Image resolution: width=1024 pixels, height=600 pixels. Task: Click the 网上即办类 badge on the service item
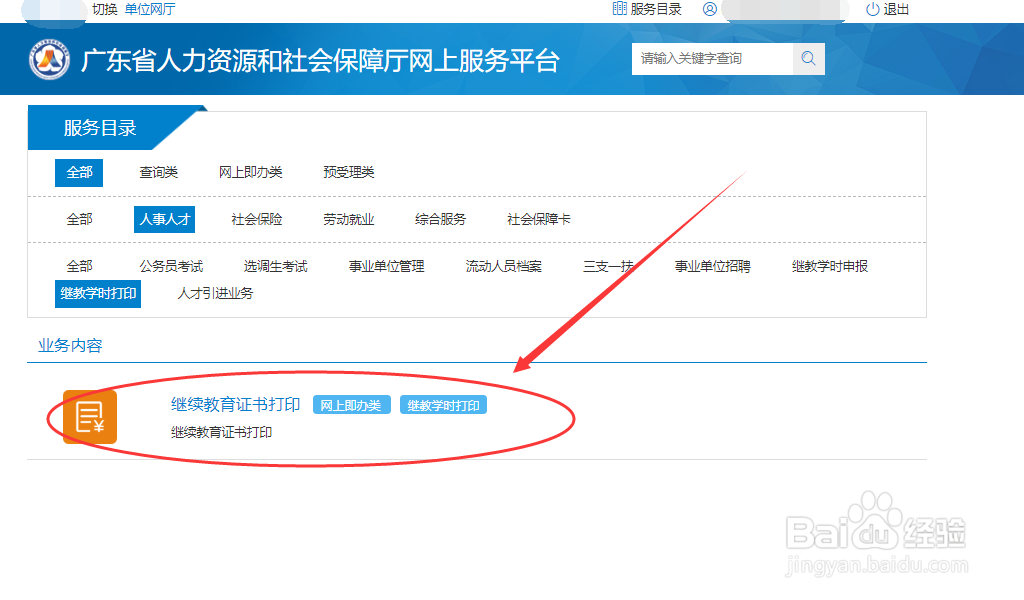click(351, 405)
